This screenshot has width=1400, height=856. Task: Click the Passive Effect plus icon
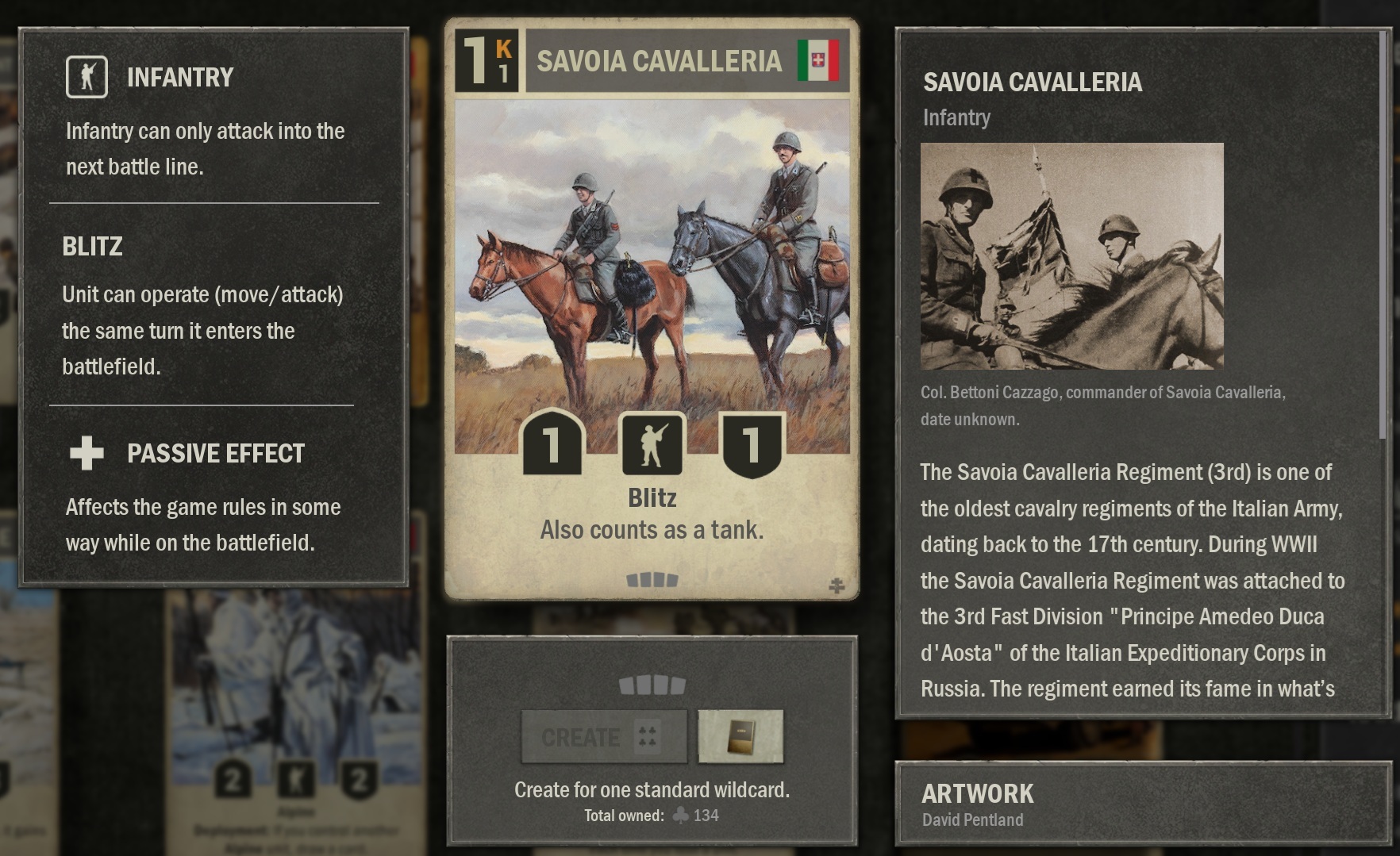pyautogui.click(x=87, y=453)
